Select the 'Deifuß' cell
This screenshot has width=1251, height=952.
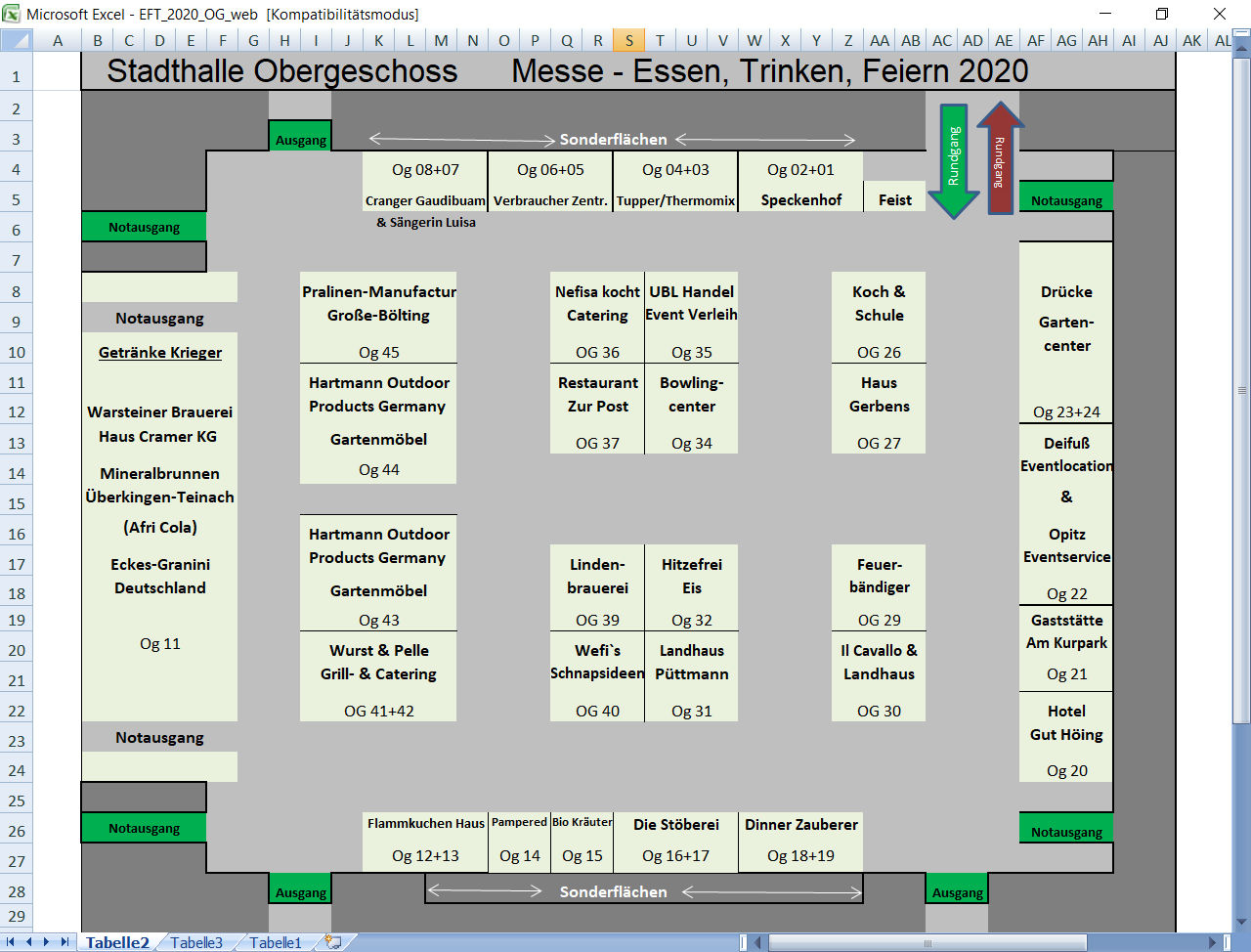(1066, 444)
